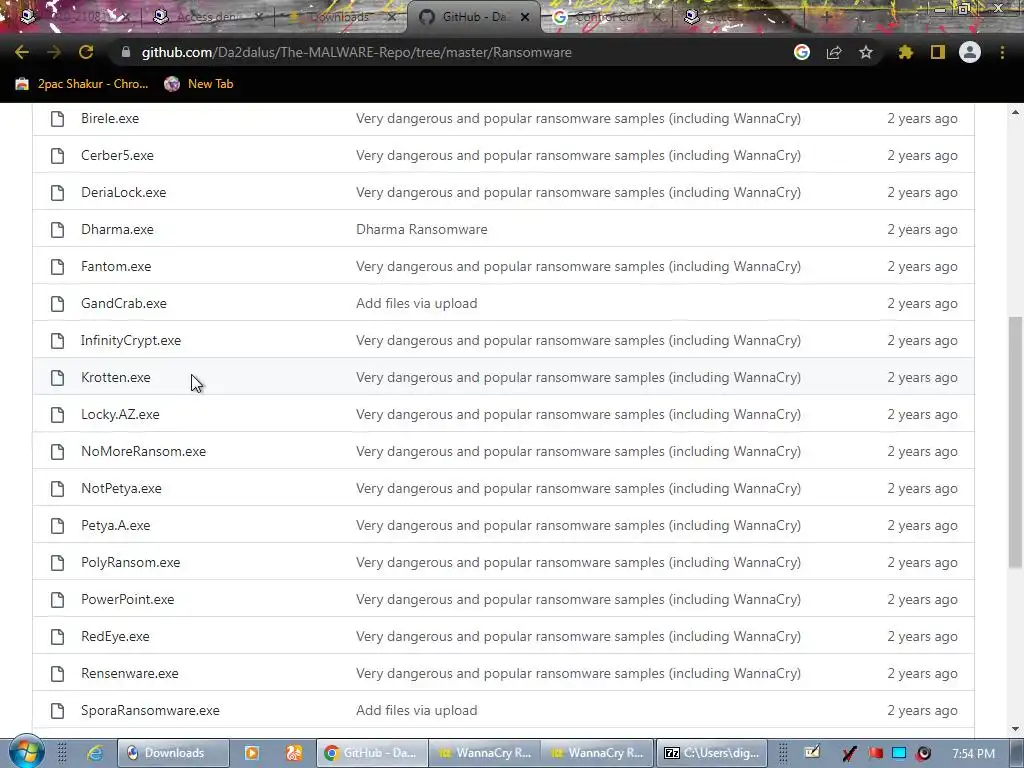
Task: View the site lock icon information
Action: 126,52
